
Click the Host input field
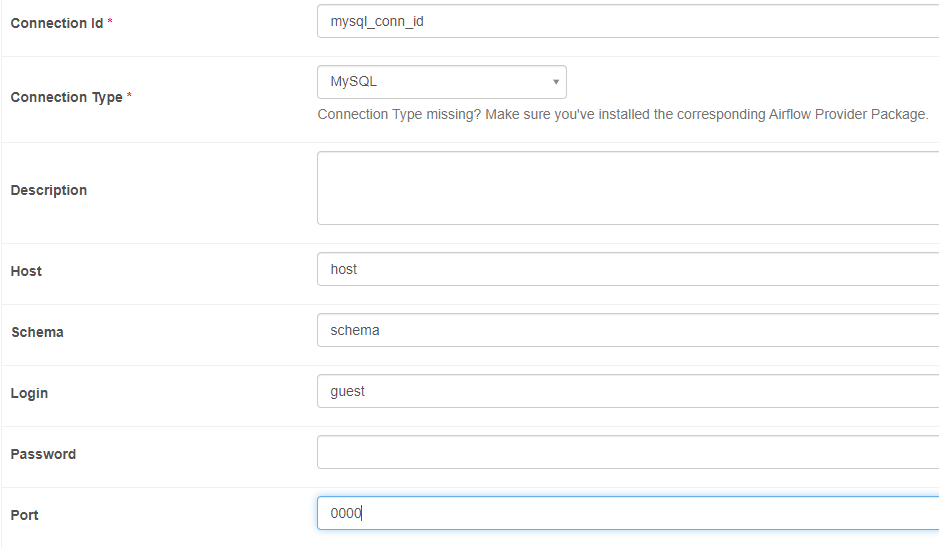(628, 269)
